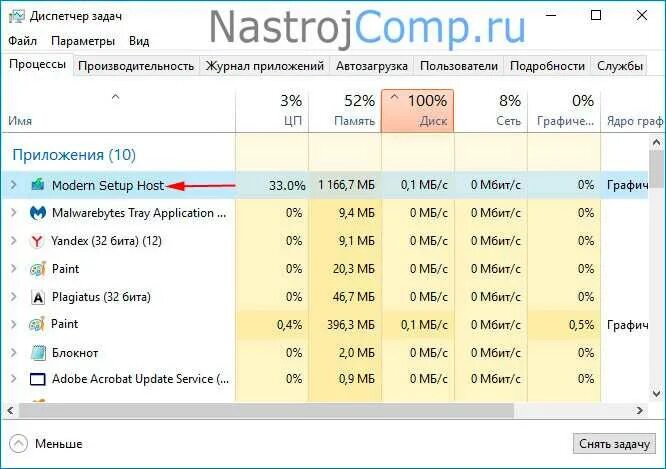Expand the Plagiatus (32 бита) row
This screenshot has width=666, height=469.
(x=14, y=297)
